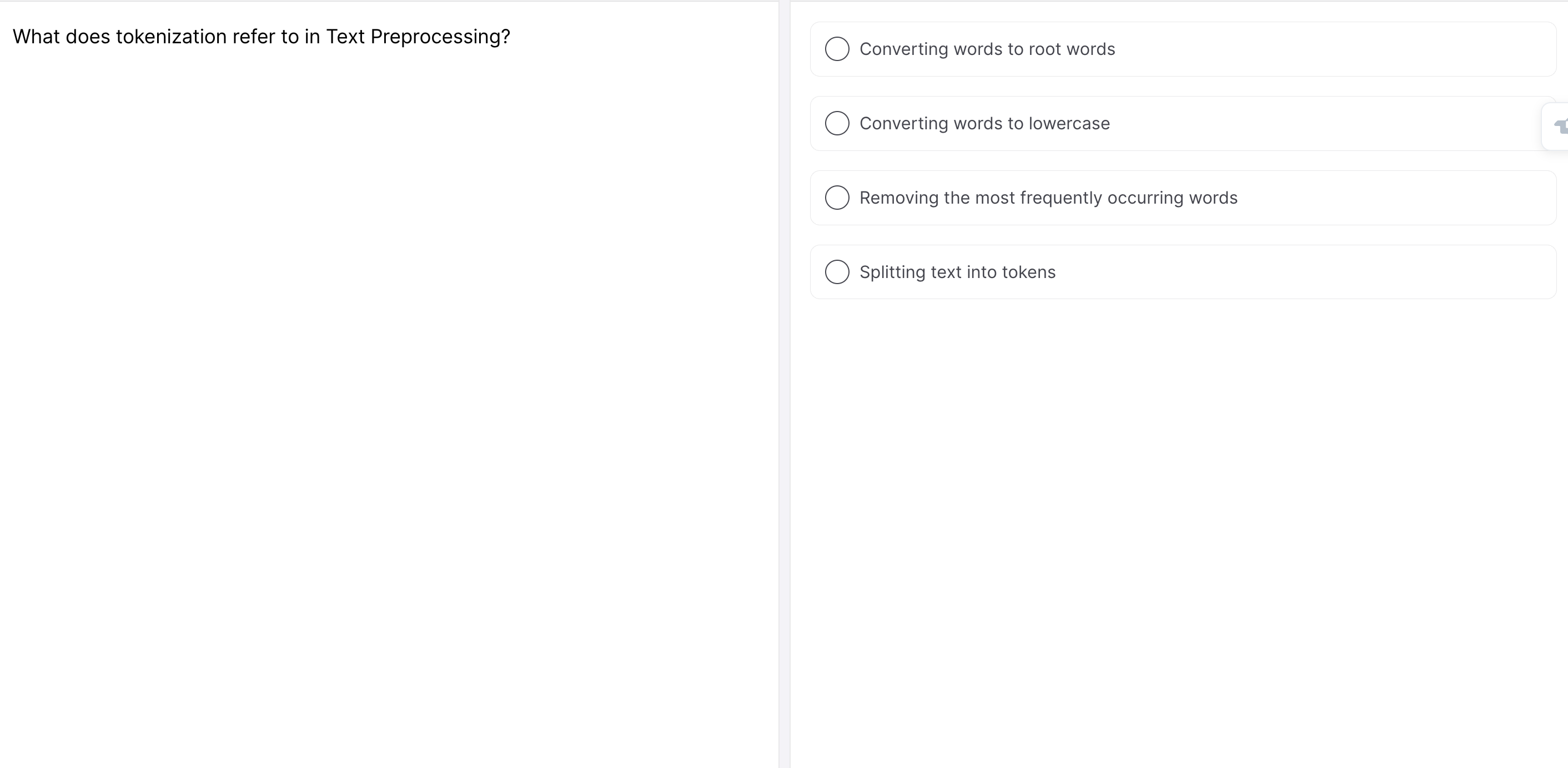Image resolution: width=1568 pixels, height=768 pixels.
Task: Click the empty circle next to "Splitting text into tokens"
Action: click(837, 272)
